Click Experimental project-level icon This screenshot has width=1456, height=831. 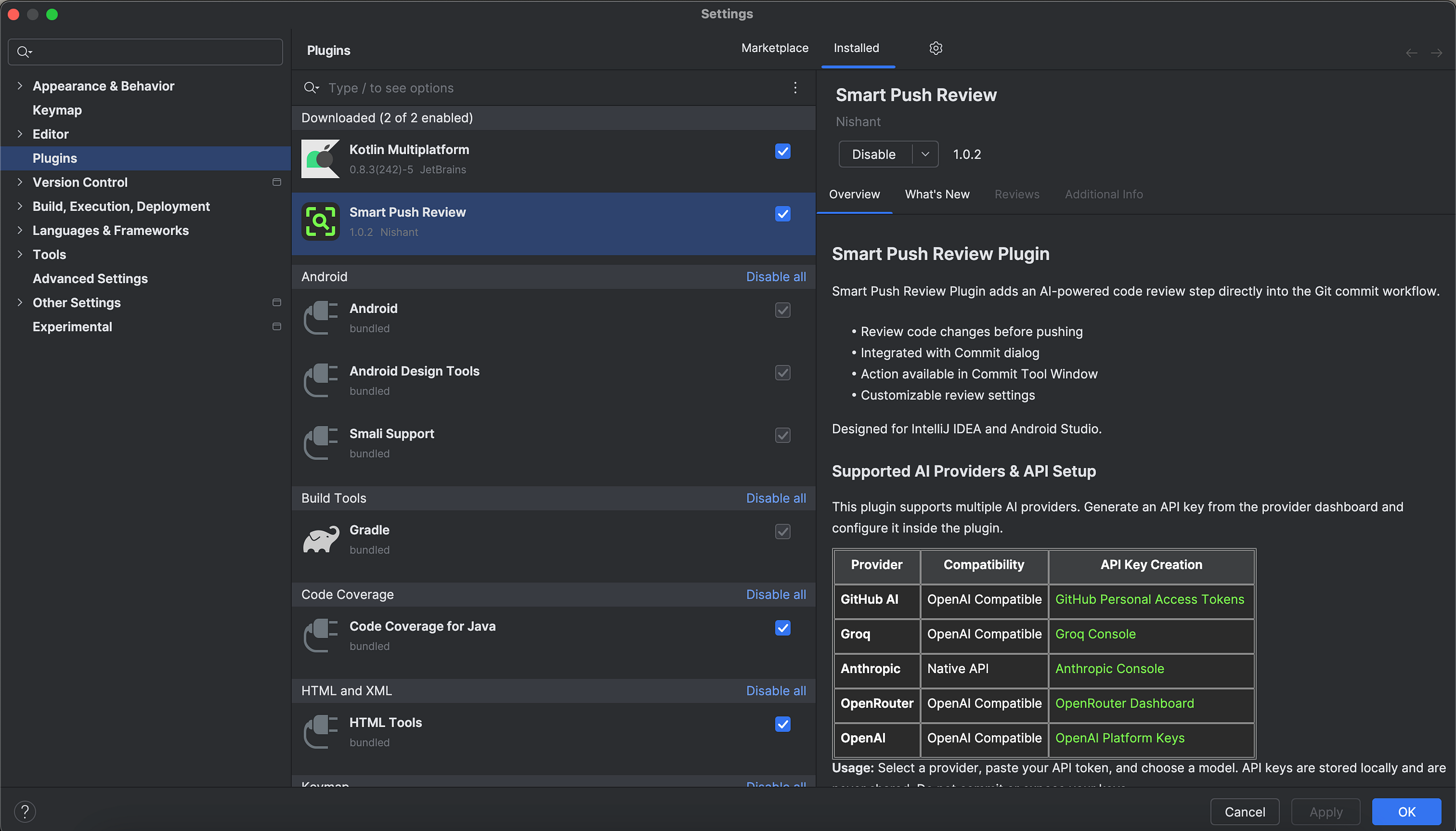click(277, 326)
